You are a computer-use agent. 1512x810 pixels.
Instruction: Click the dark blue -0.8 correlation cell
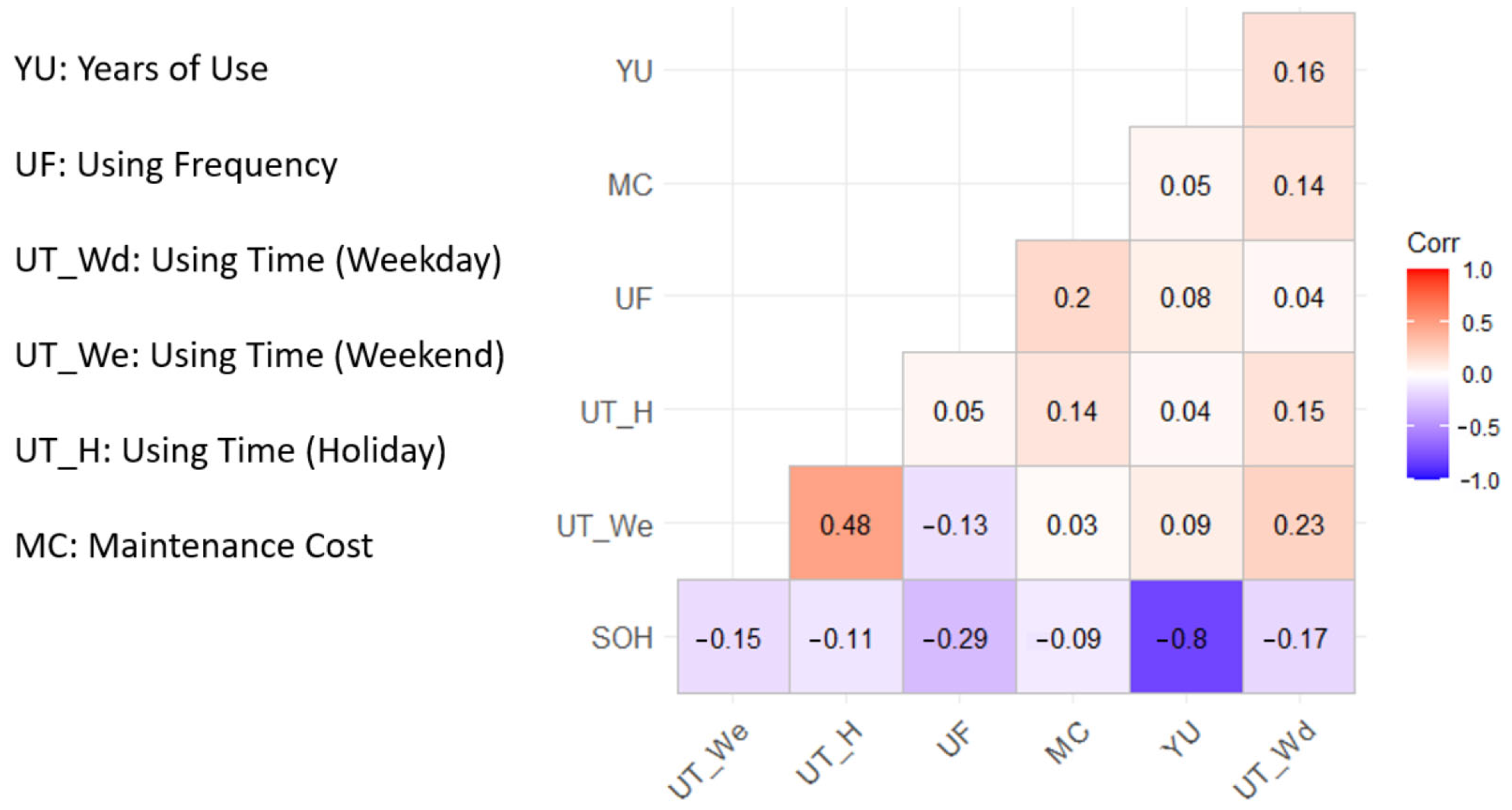coord(1185,637)
